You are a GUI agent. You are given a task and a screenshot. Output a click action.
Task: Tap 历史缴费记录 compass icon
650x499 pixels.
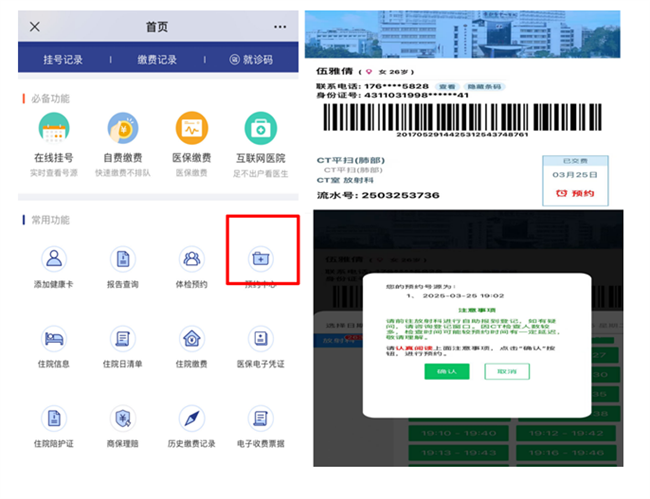pos(192,418)
